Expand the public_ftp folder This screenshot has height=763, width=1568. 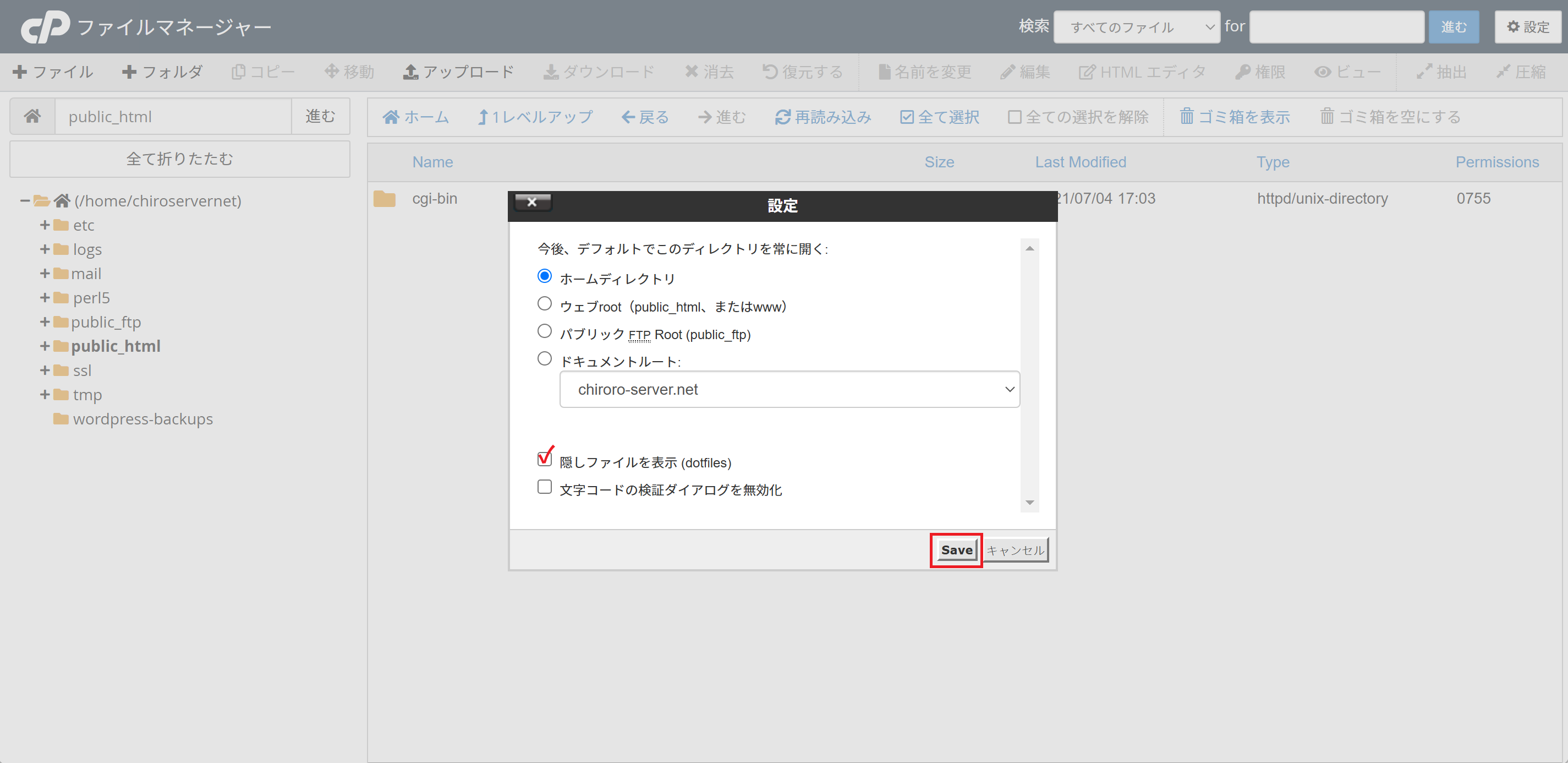[45, 321]
